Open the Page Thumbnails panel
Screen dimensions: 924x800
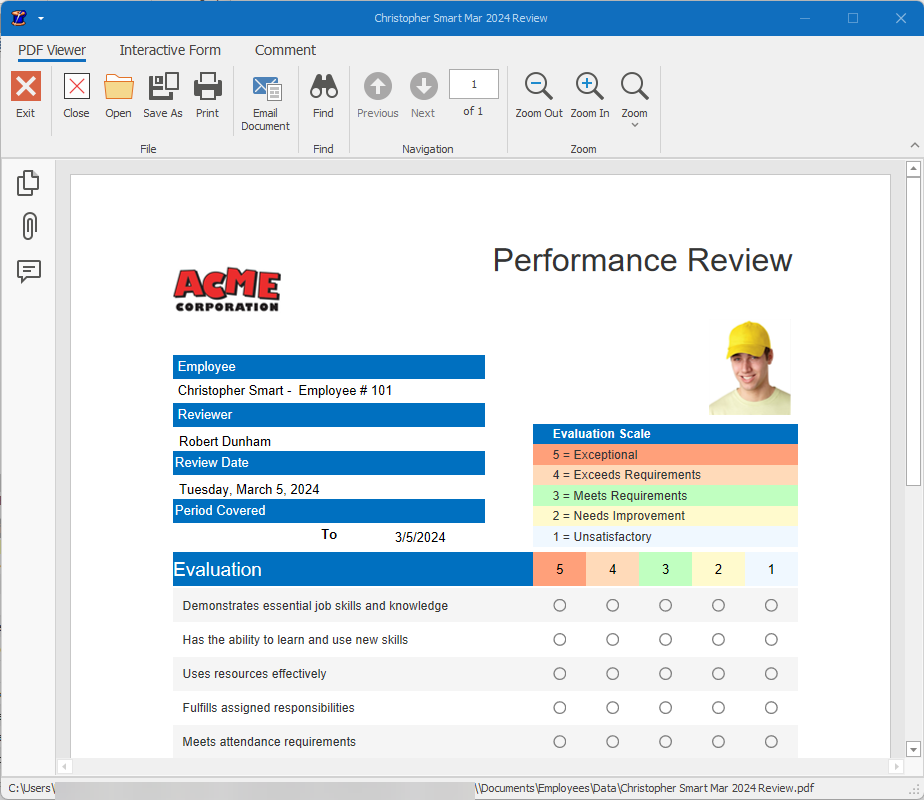[27, 182]
